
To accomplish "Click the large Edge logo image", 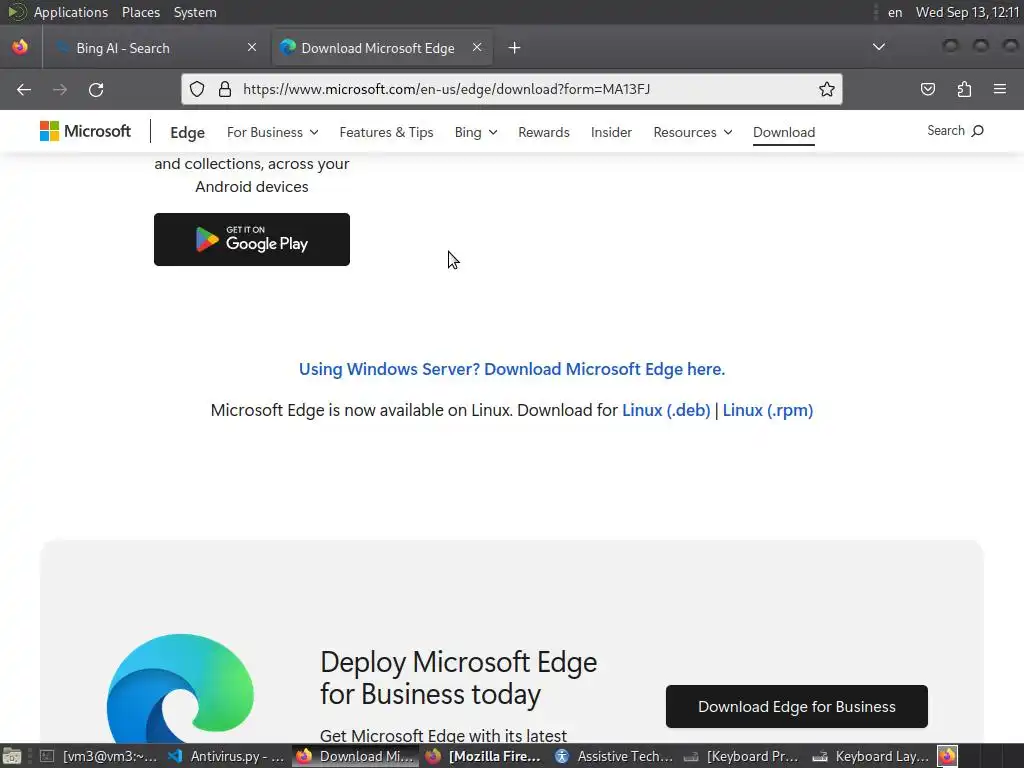I will tap(180, 688).
